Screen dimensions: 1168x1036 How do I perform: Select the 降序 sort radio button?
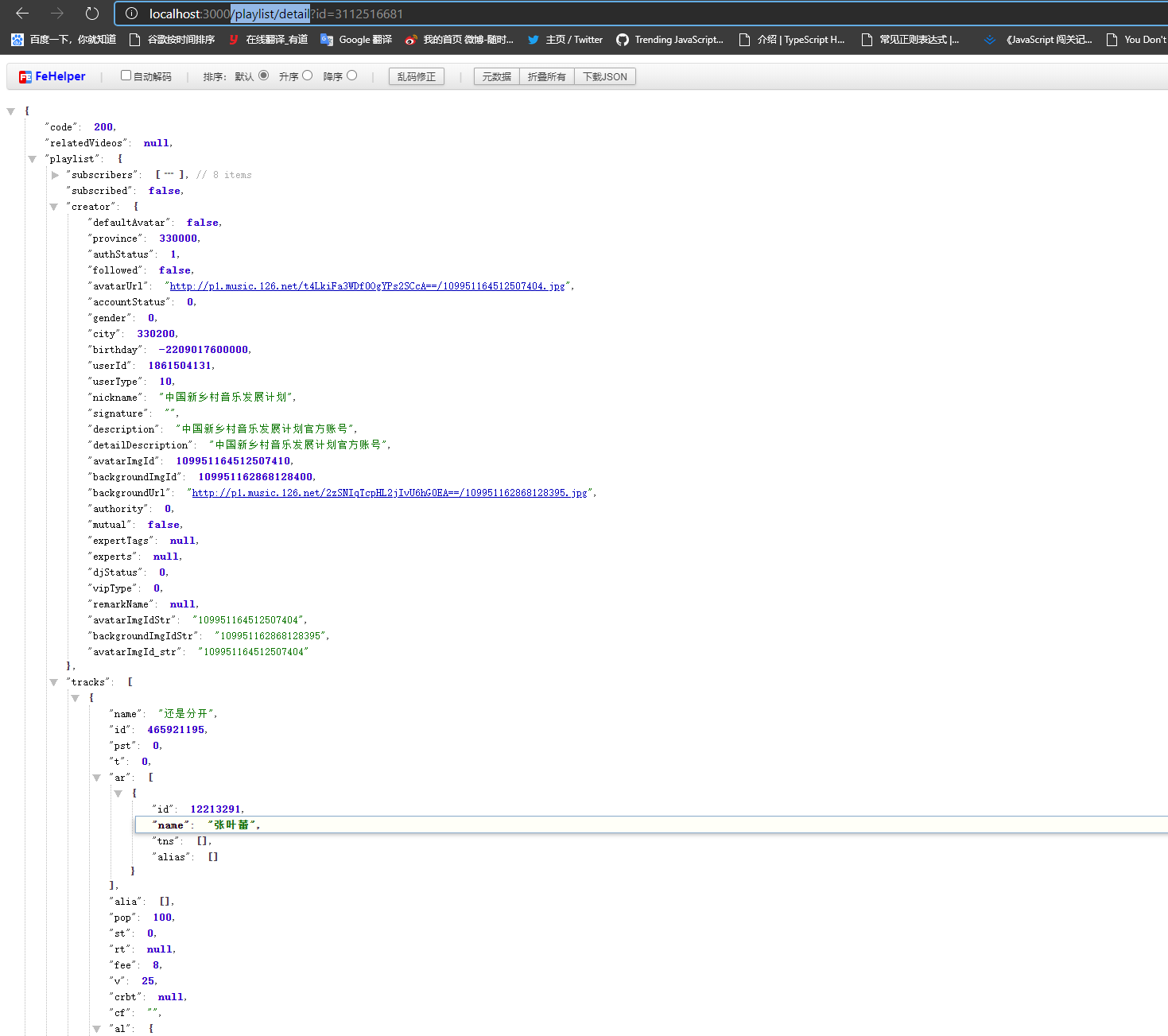(x=351, y=75)
